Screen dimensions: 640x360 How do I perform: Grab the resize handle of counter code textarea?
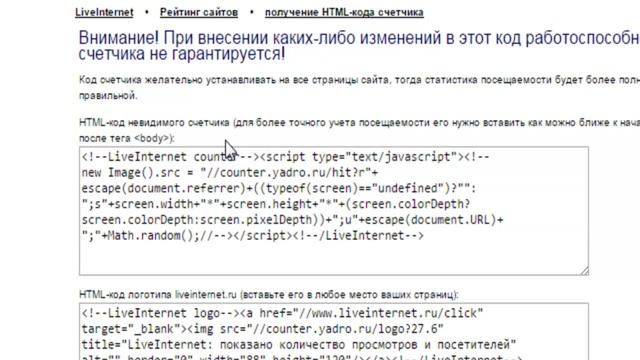pos(584,271)
